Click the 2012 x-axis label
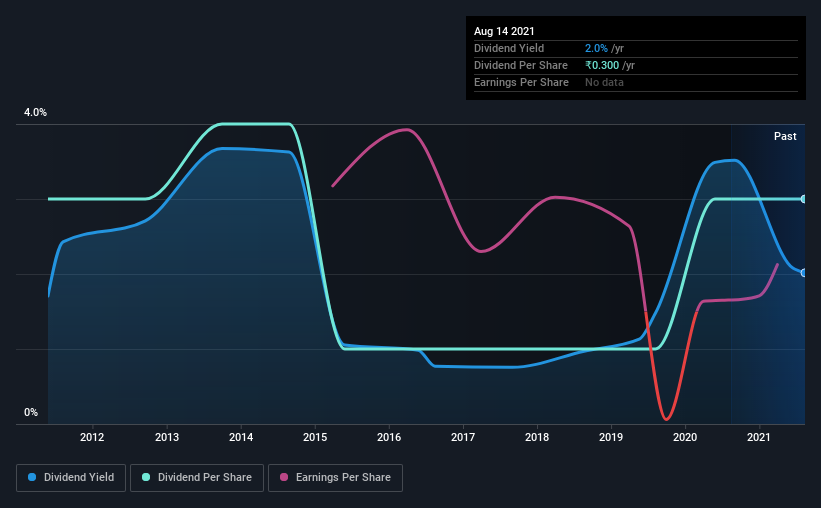The height and width of the screenshot is (508, 821). [92, 437]
